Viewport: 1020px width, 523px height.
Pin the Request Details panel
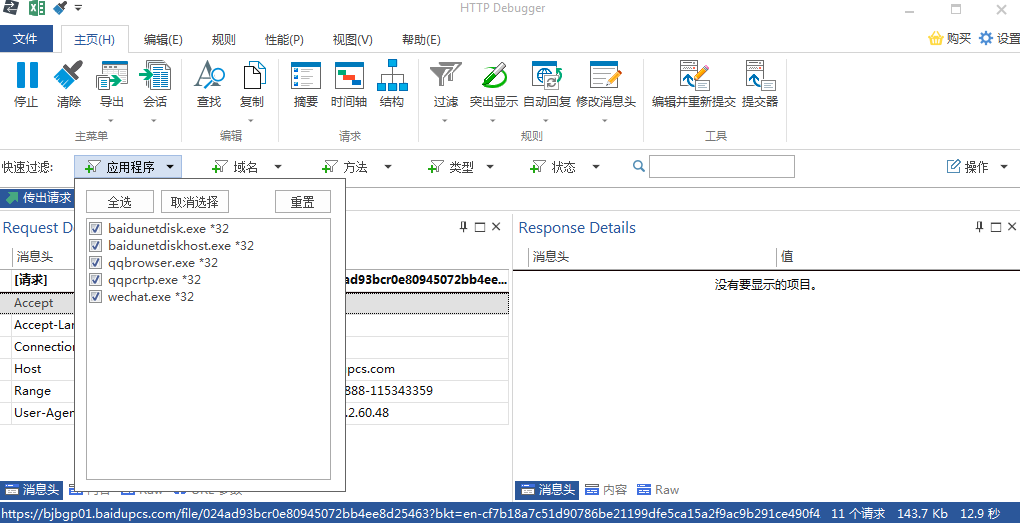(463, 227)
